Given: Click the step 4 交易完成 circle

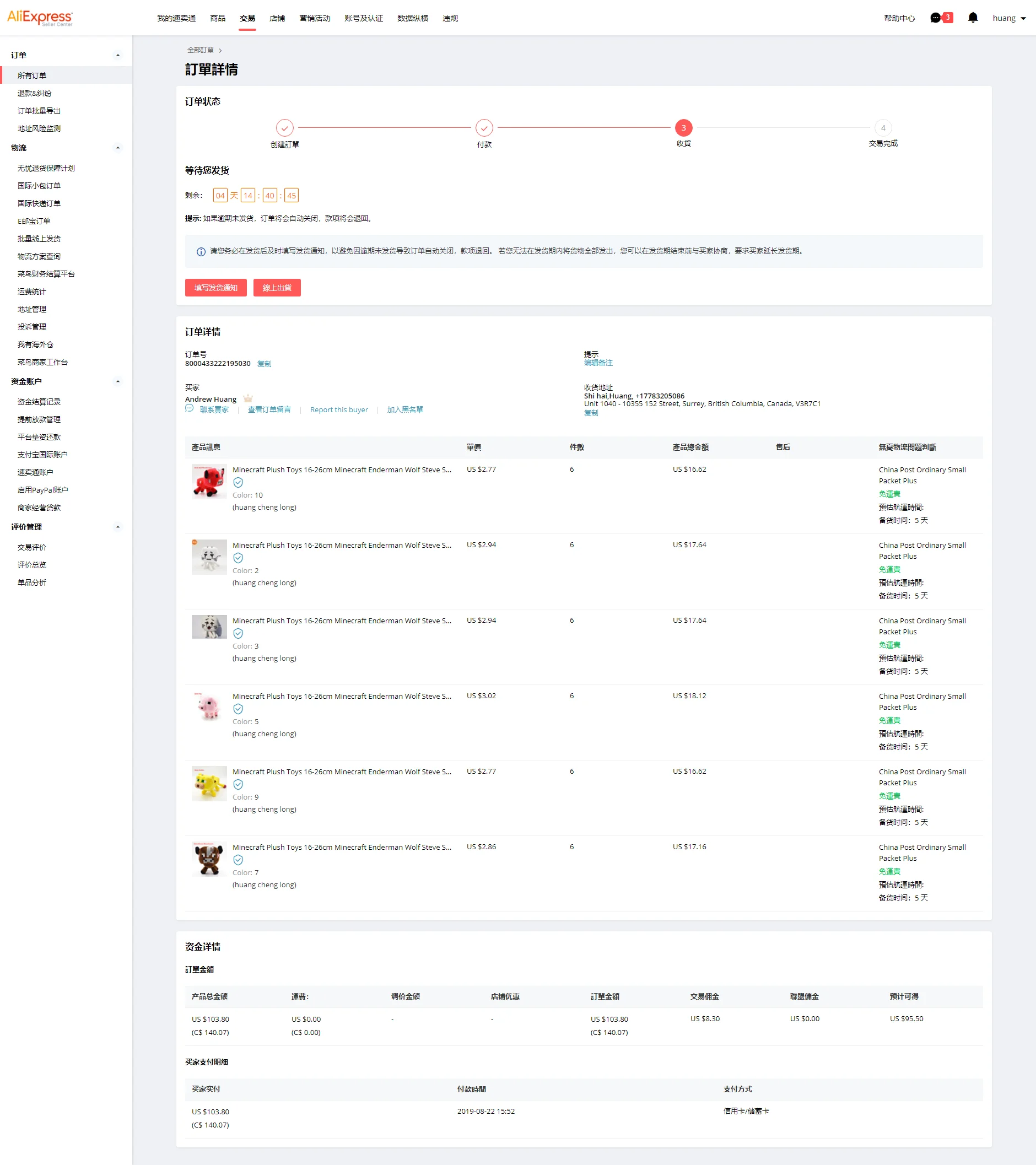Looking at the screenshot, I should pos(883,128).
